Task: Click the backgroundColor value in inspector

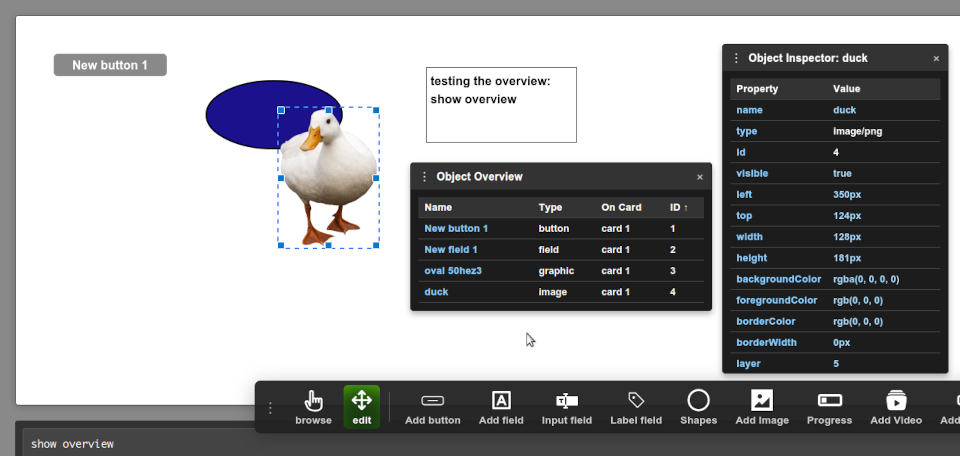Action: [x=865, y=279]
